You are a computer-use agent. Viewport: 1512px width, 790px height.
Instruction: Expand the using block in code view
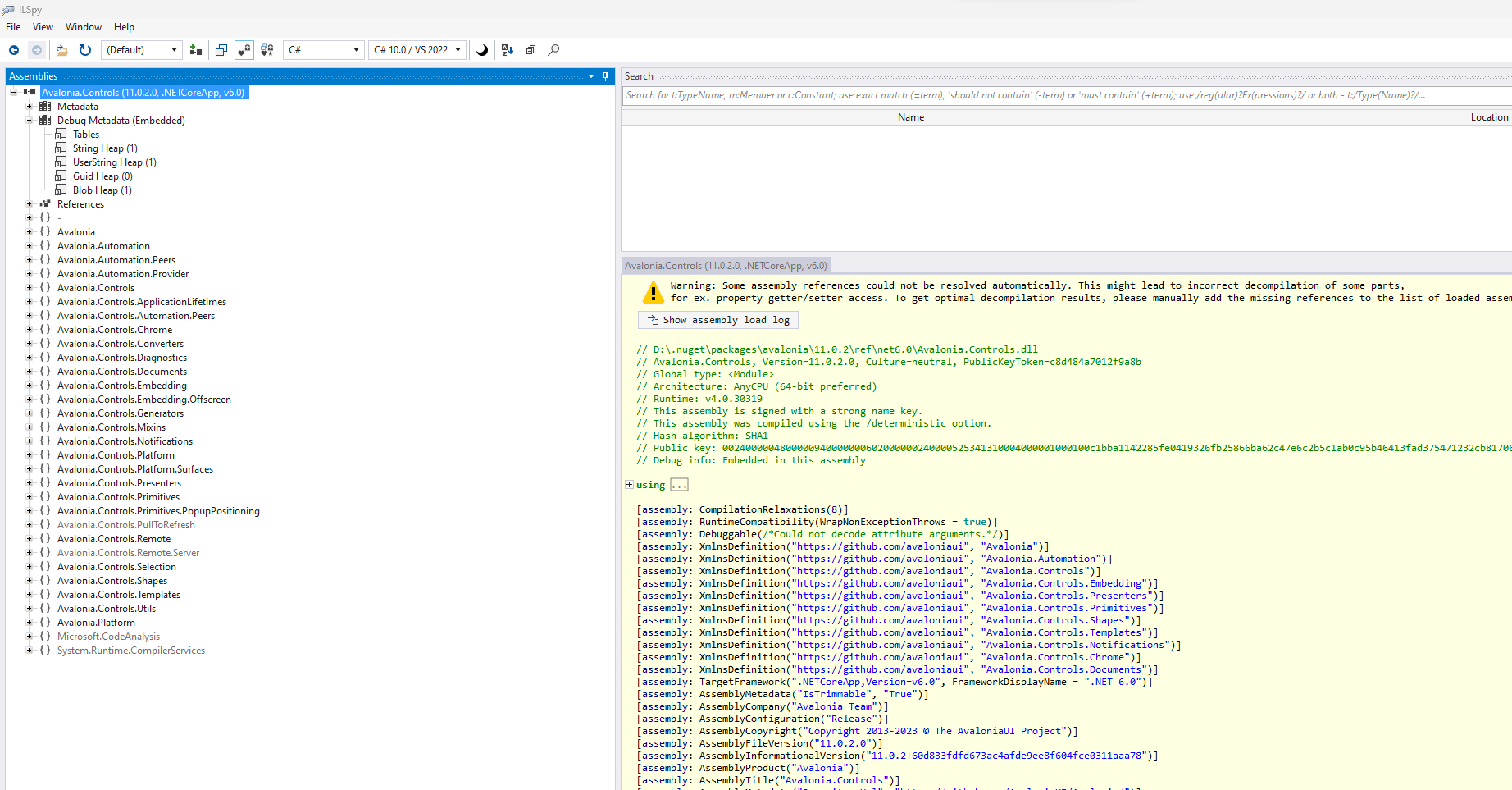pos(629,485)
